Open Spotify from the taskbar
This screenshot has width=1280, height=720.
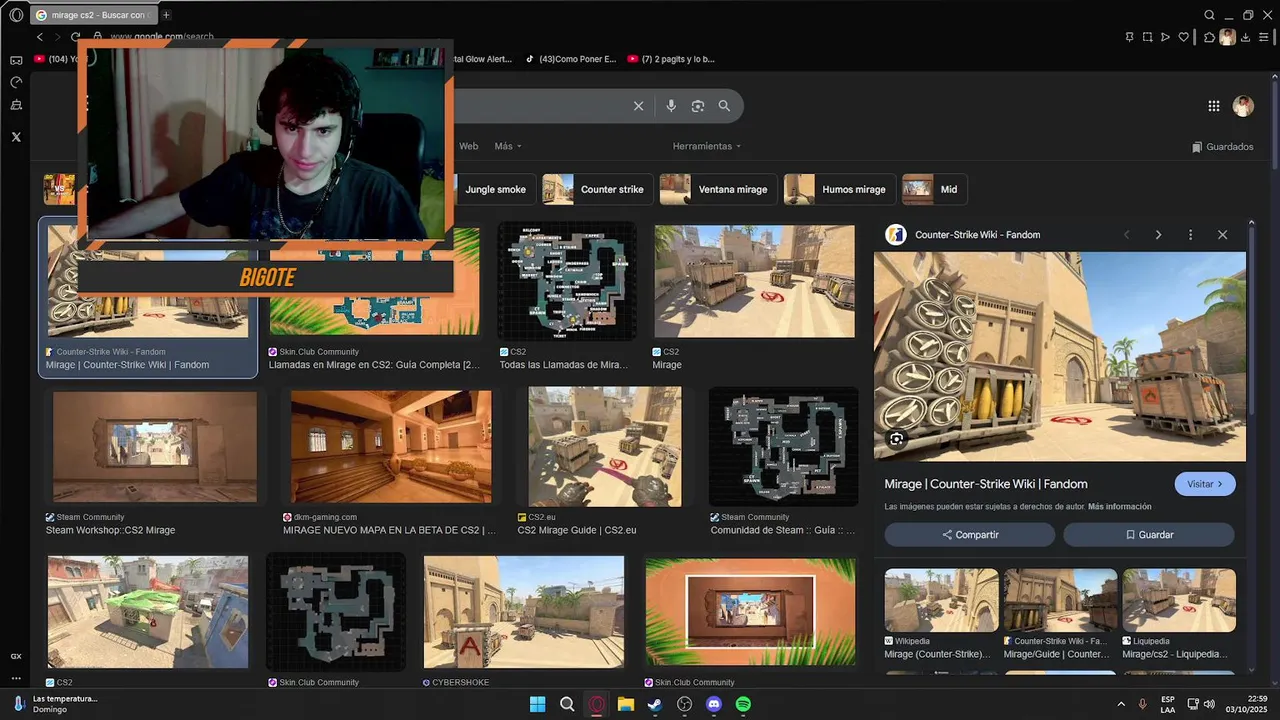[x=743, y=704]
